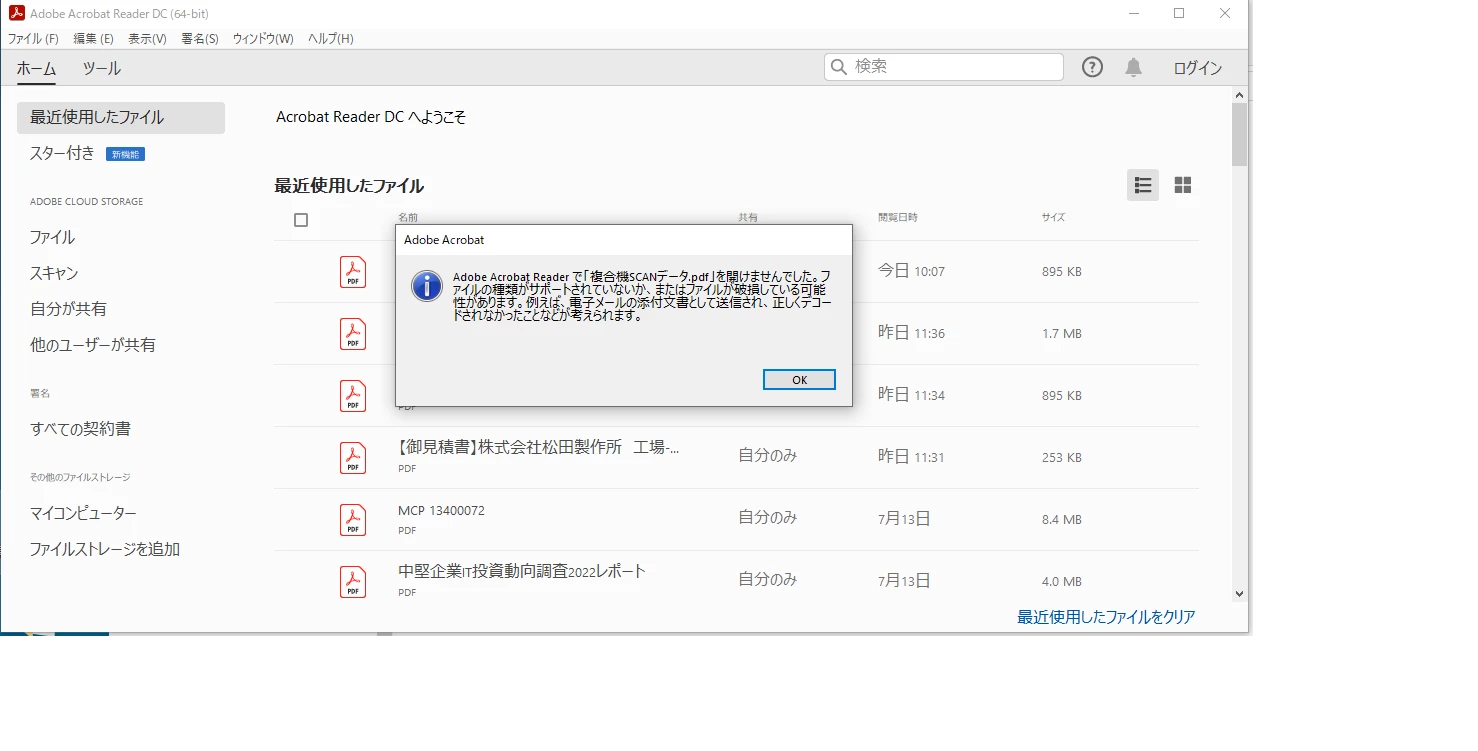Screen dimensions: 1478x751
Task: Open the 編集 (E) menu
Action: click(x=93, y=39)
